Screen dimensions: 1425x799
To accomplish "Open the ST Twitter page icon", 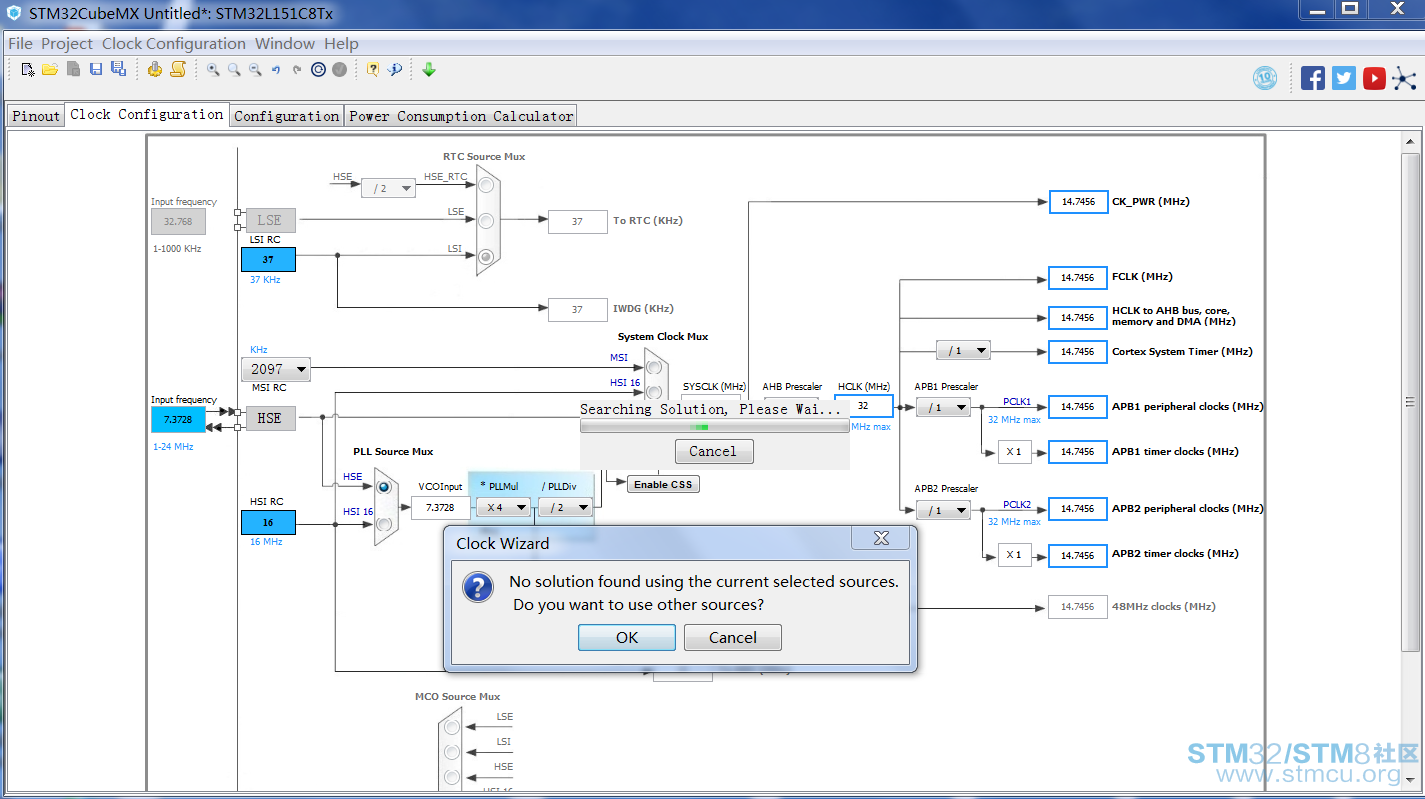I will (x=1344, y=78).
